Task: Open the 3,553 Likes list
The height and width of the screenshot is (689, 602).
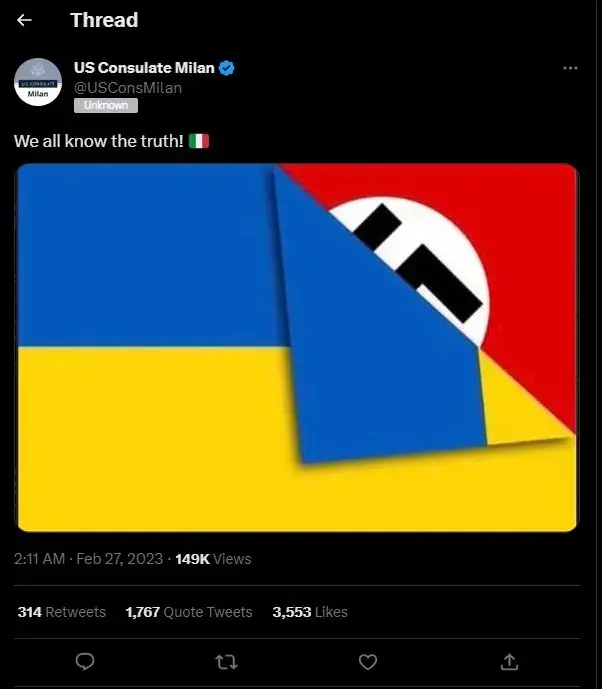Action: point(310,612)
